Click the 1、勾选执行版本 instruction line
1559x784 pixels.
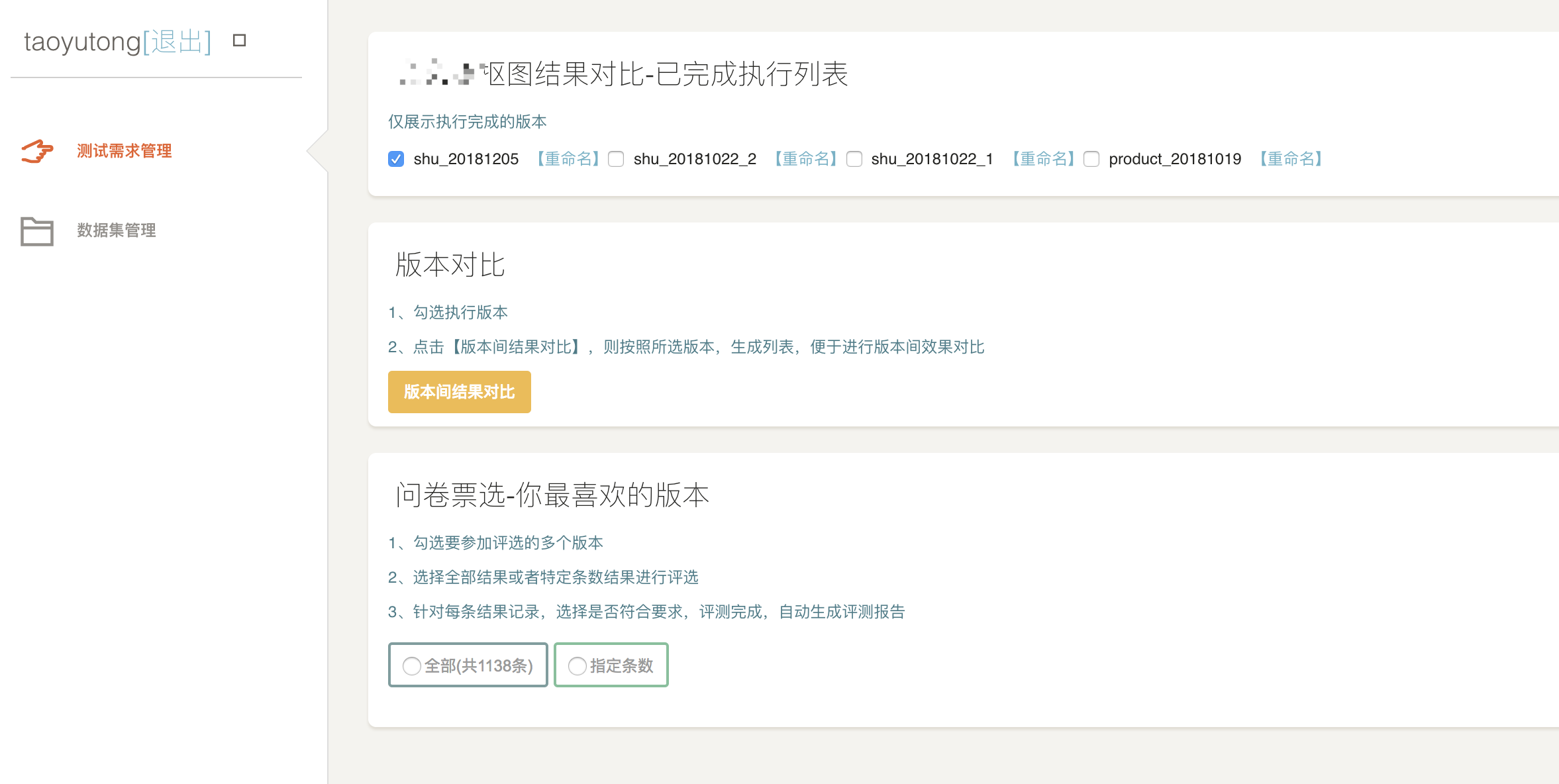[448, 313]
